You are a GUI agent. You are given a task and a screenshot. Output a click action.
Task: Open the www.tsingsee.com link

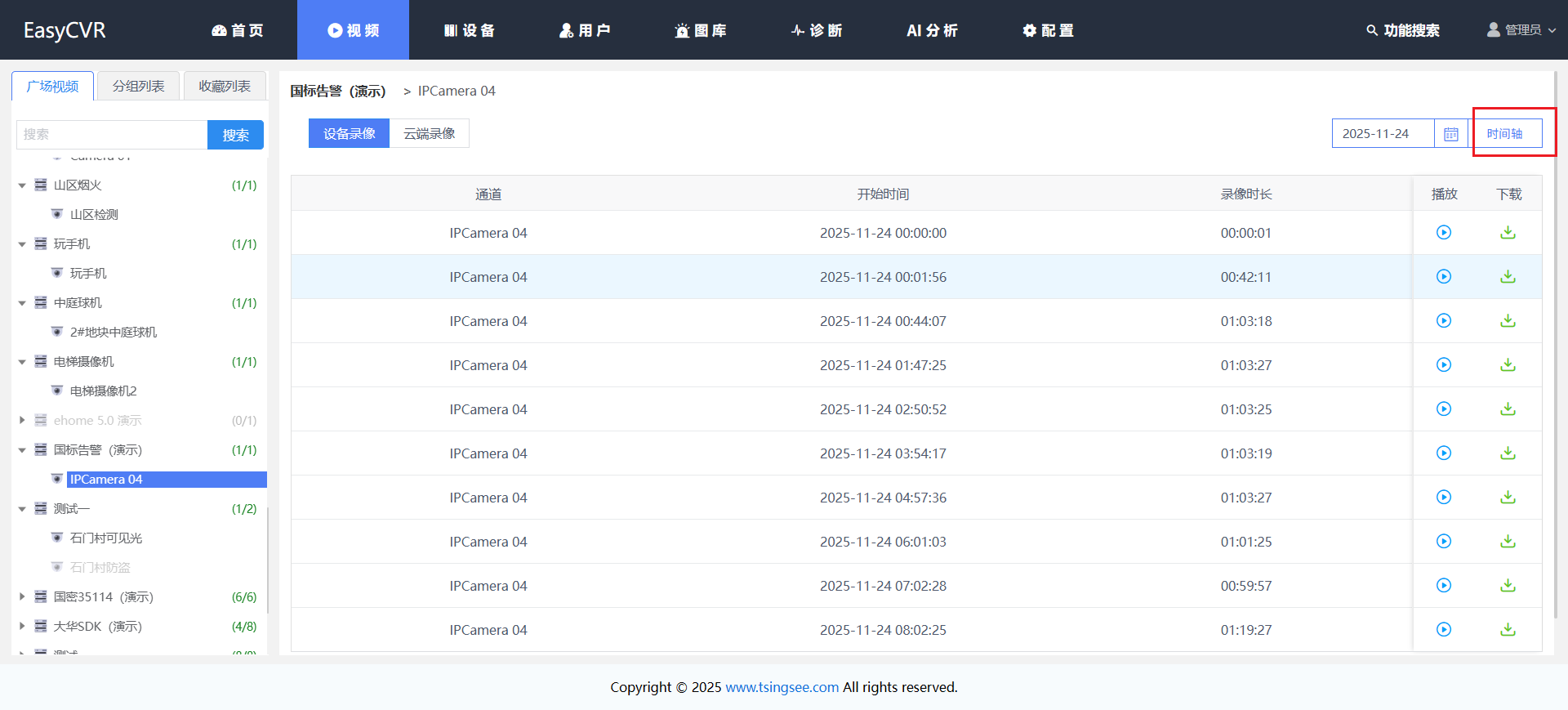[x=782, y=687]
